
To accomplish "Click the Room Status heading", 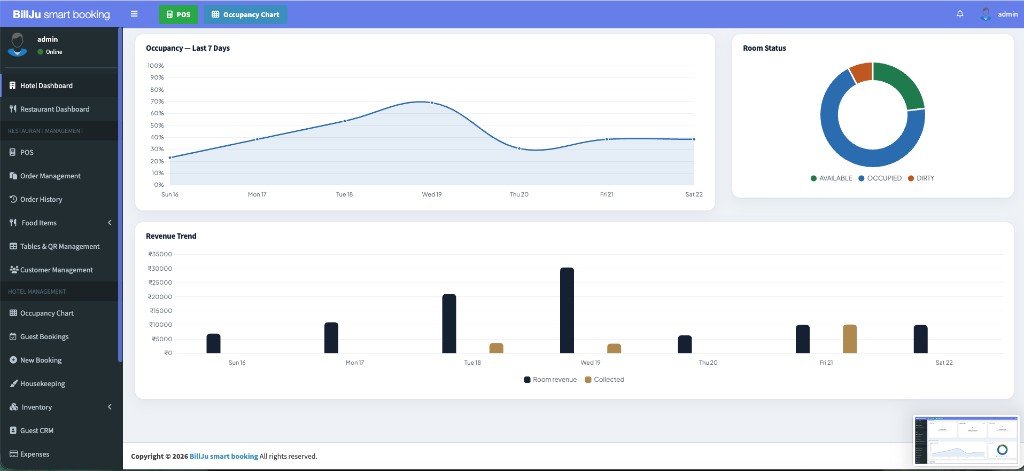I will (x=765, y=48).
